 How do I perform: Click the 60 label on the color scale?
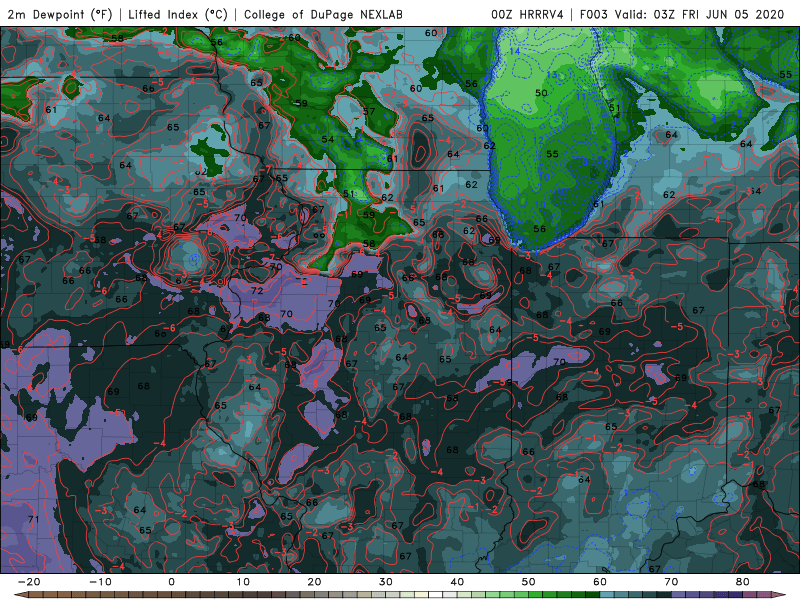[600, 582]
